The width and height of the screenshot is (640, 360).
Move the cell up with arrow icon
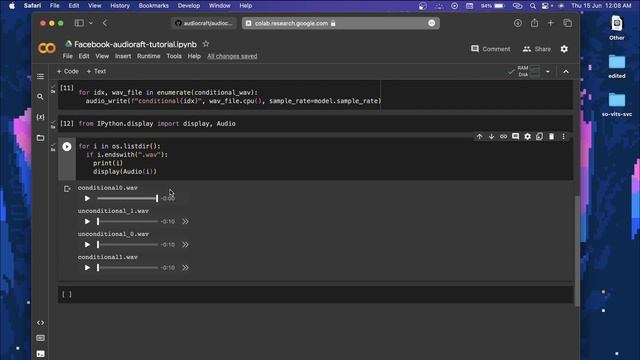pos(480,137)
